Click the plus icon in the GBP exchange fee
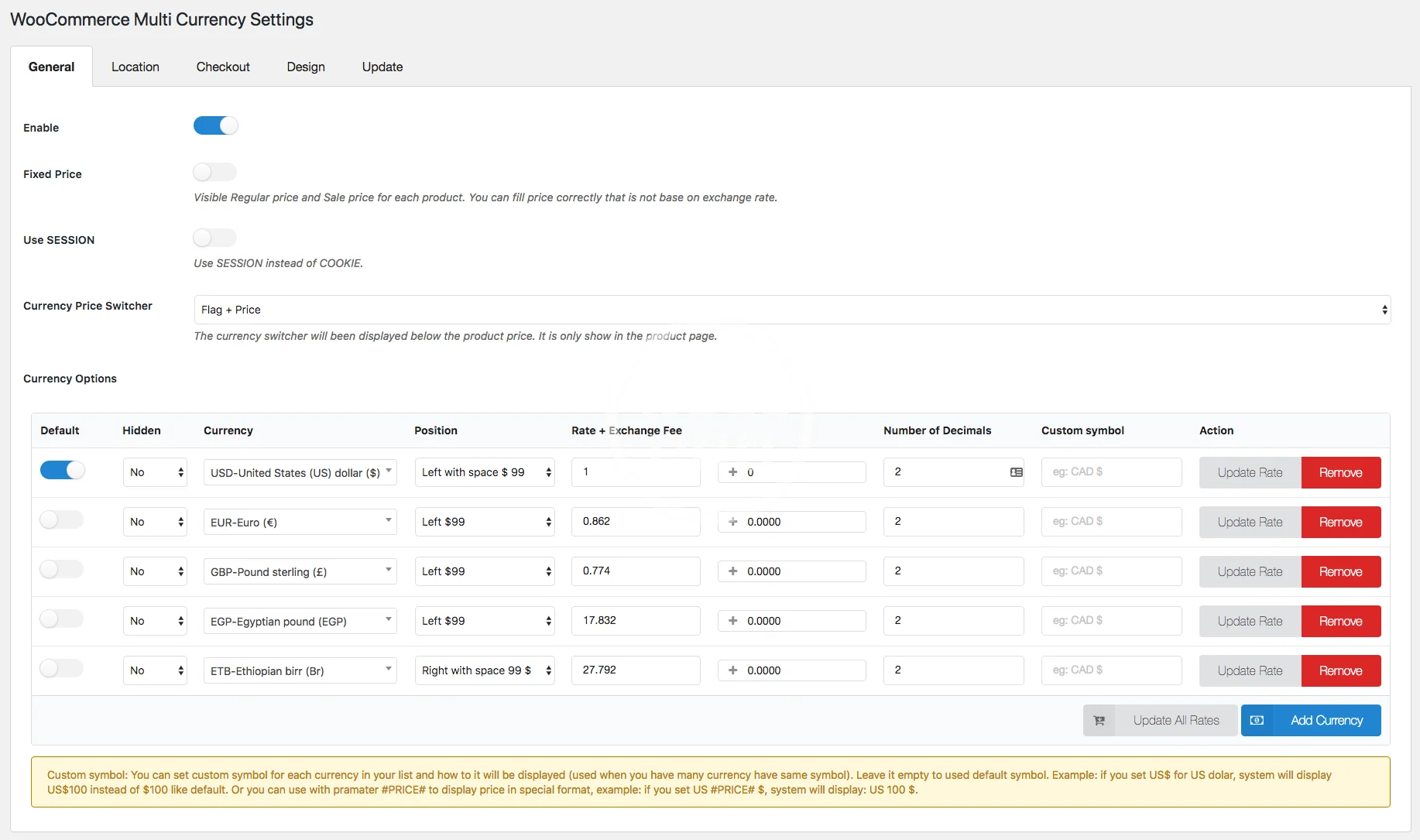The height and width of the screenshot is (840, 1420). tap(732, 571)
